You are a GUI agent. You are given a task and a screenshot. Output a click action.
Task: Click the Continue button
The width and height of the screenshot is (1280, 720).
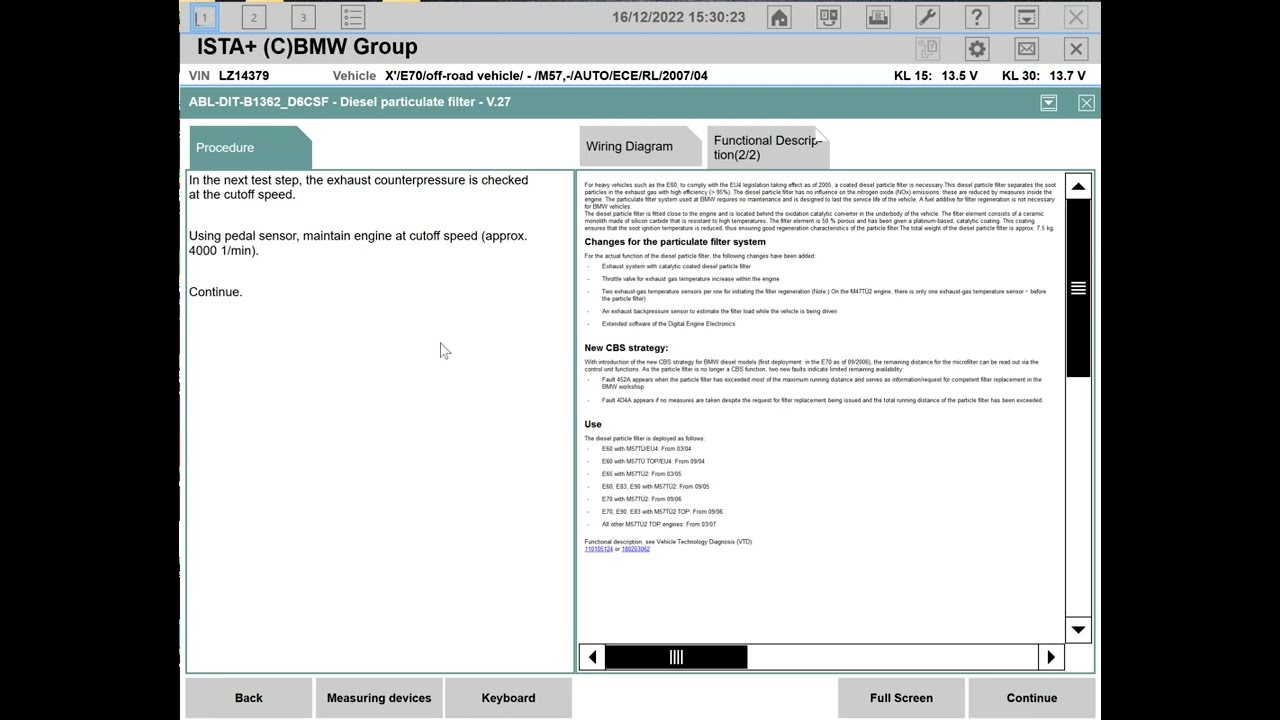(1032, 698)
